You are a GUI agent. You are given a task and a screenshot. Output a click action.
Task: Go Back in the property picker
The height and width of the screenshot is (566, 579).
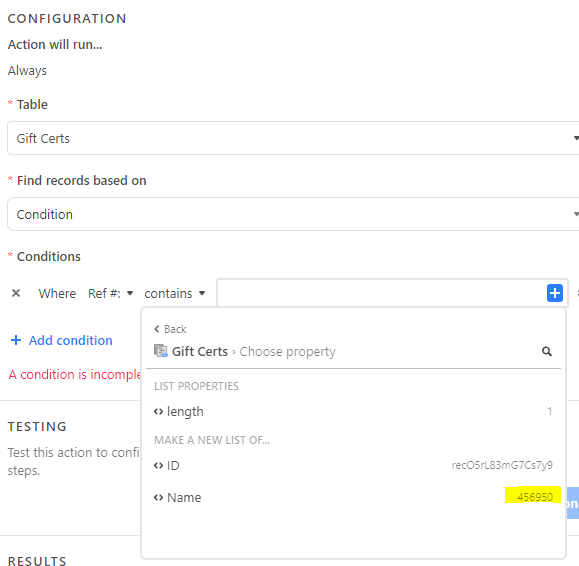coord(170,329)
